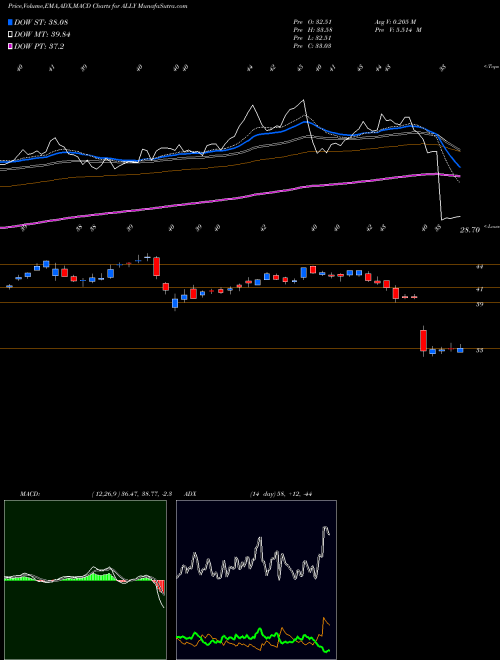Click the 'Pre L: 32.51' value
The width and height of the screenshot is (500, 660).
312,38
